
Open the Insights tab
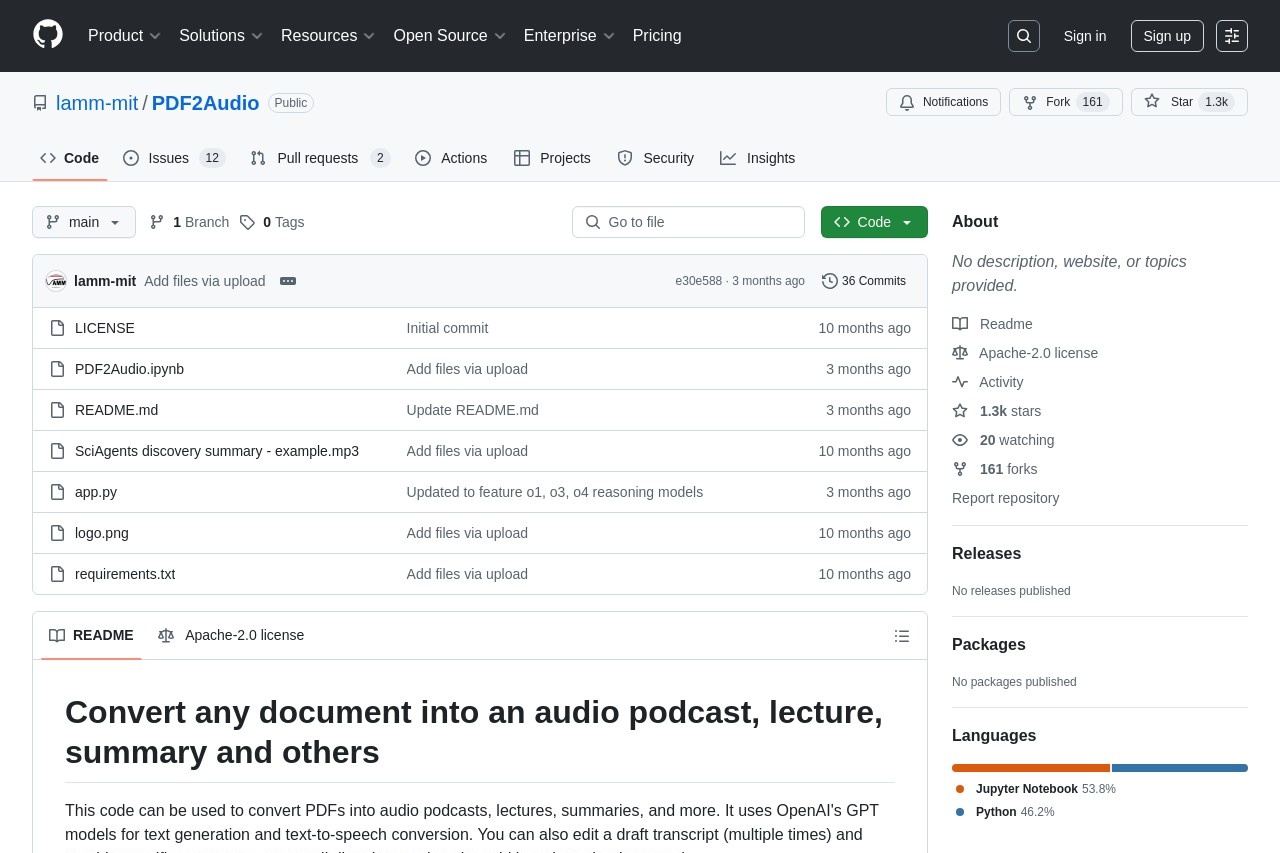coord(758,158)
